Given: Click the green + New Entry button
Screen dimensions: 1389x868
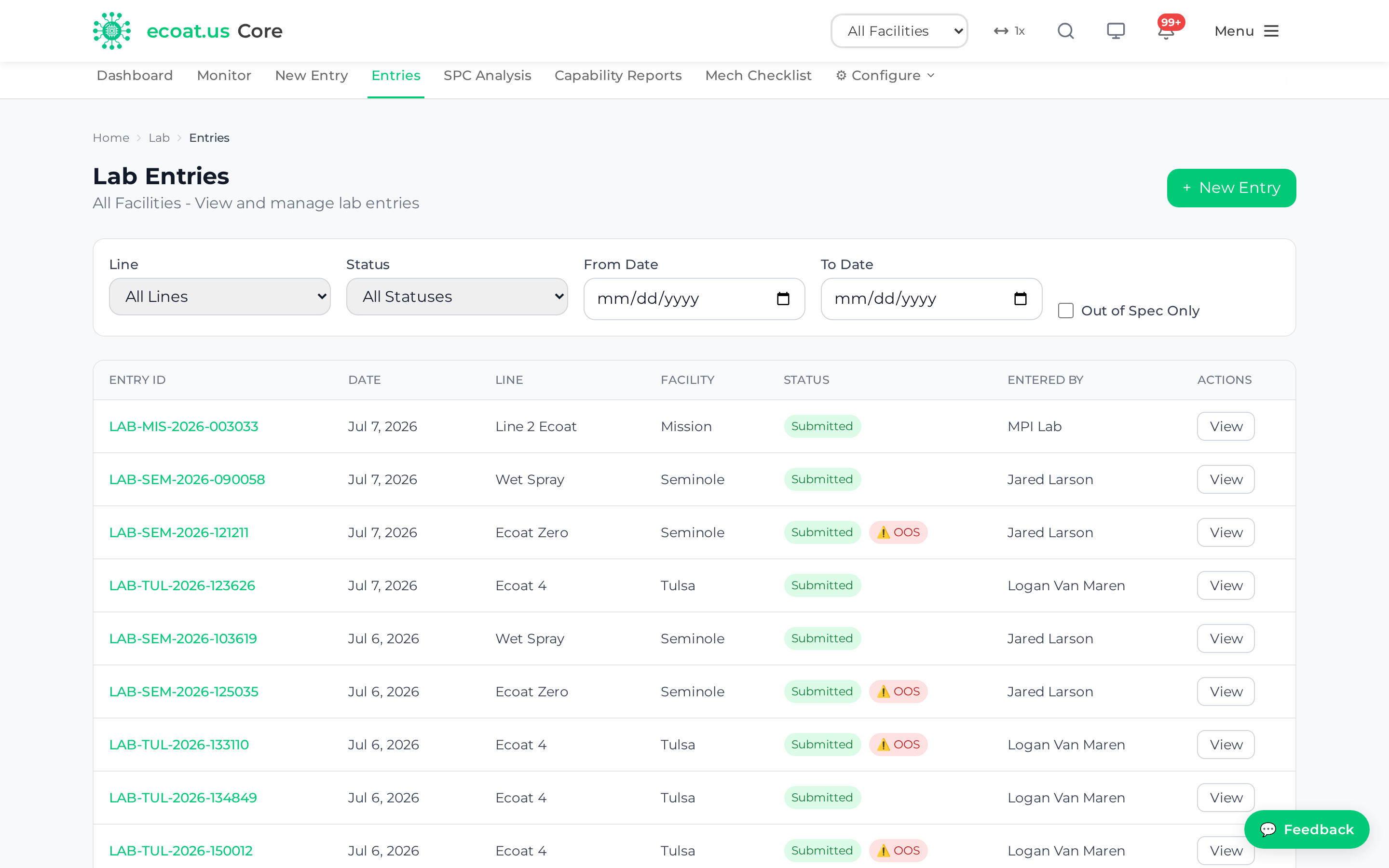Looking at the screenshot, I should [x=1231, y=188].
